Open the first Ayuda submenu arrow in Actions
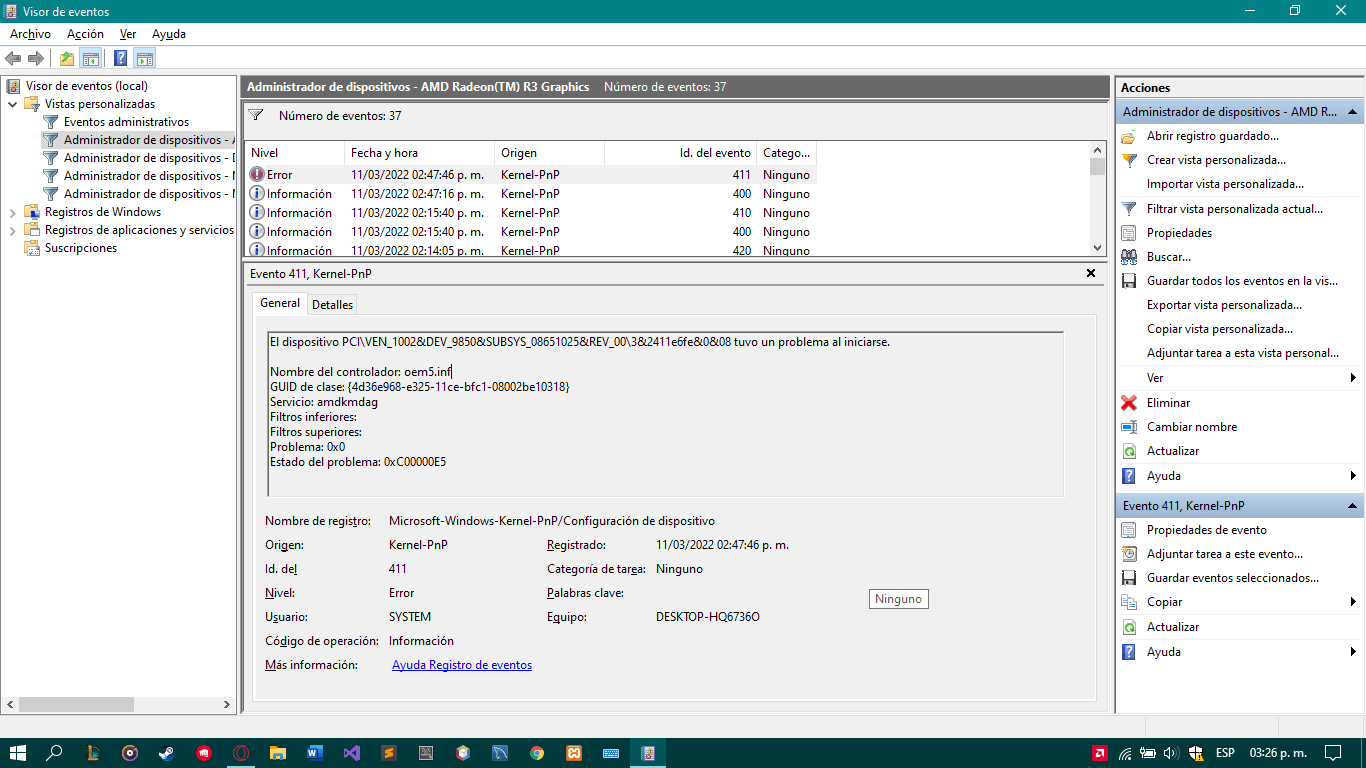 click(x=1353, y=476)
